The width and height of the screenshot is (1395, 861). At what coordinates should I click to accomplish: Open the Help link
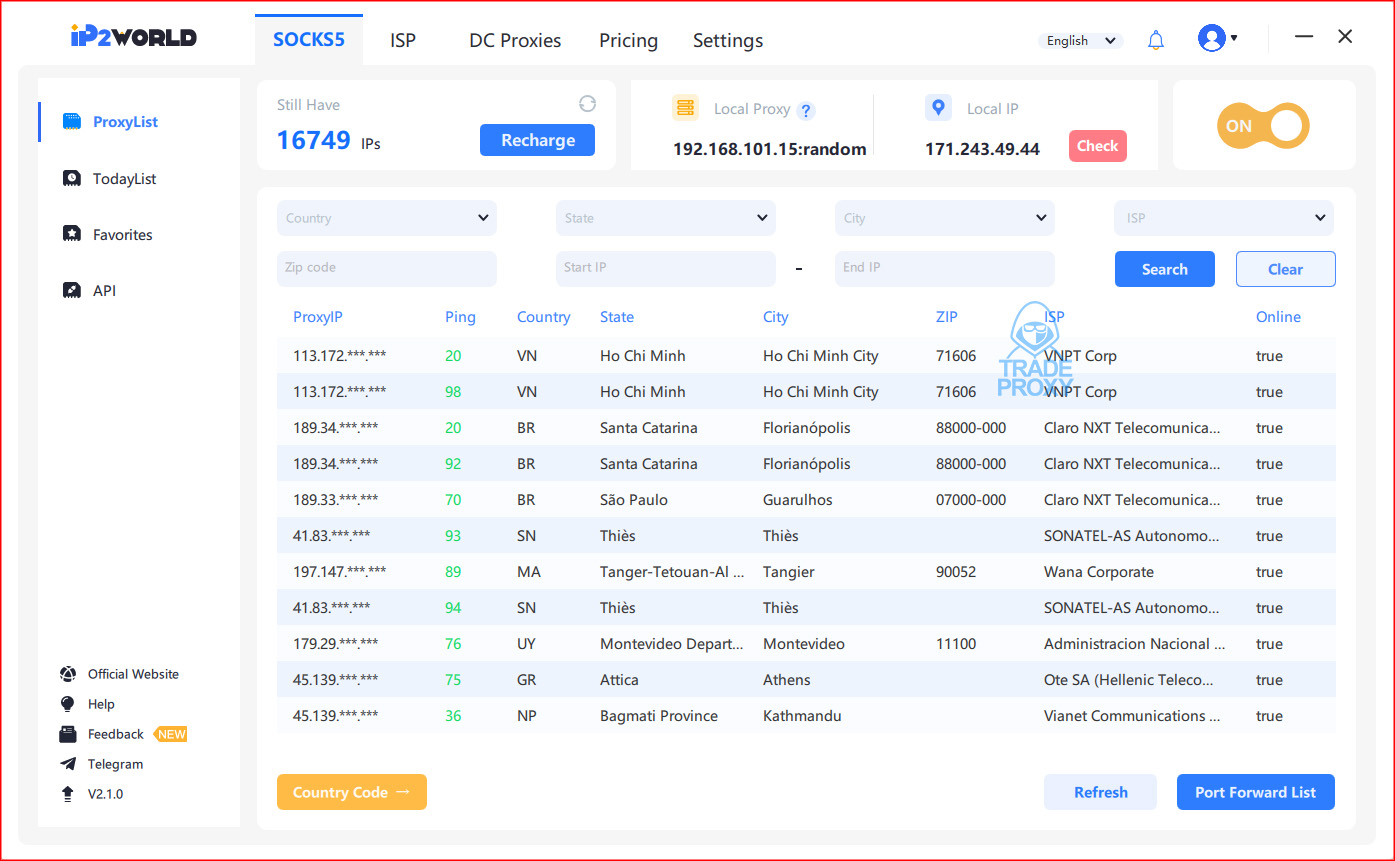[101, 704]
